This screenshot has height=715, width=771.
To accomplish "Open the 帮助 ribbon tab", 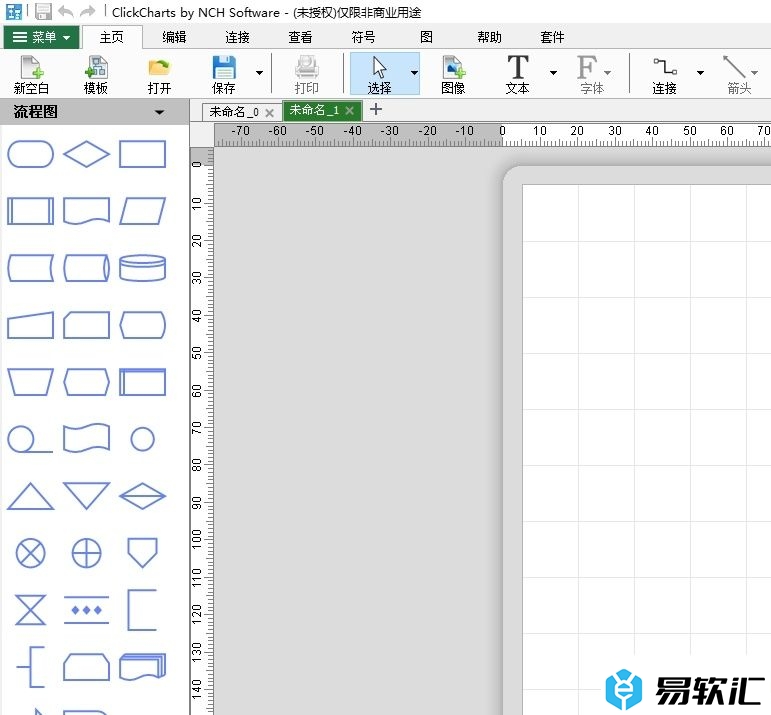I will pos(489,37).
